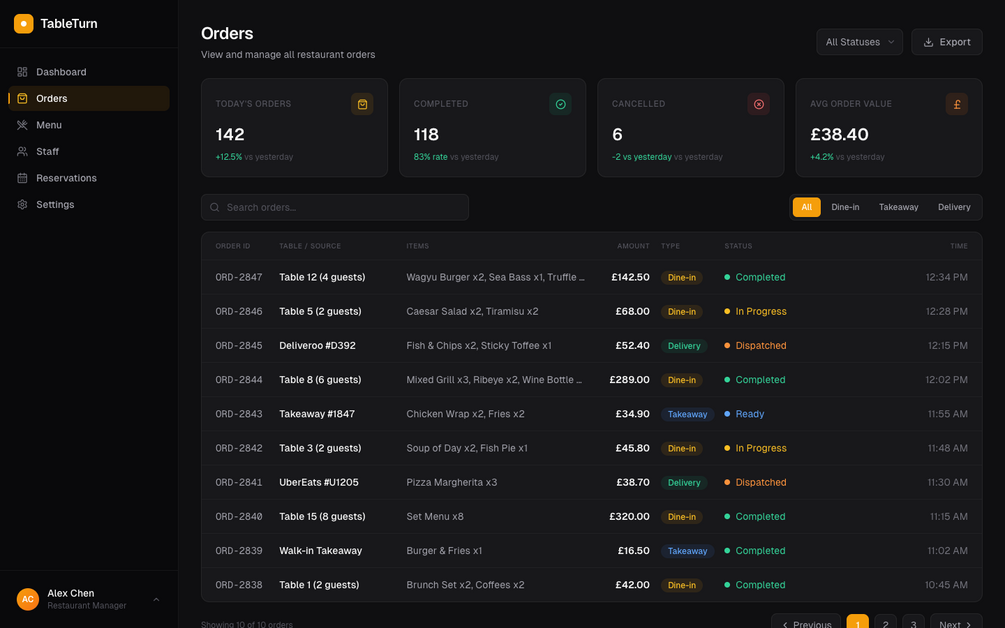This screenshot has width=1005, height=628.
Task: Click In Progress status for ORD-2842
Action: (756, 449)
